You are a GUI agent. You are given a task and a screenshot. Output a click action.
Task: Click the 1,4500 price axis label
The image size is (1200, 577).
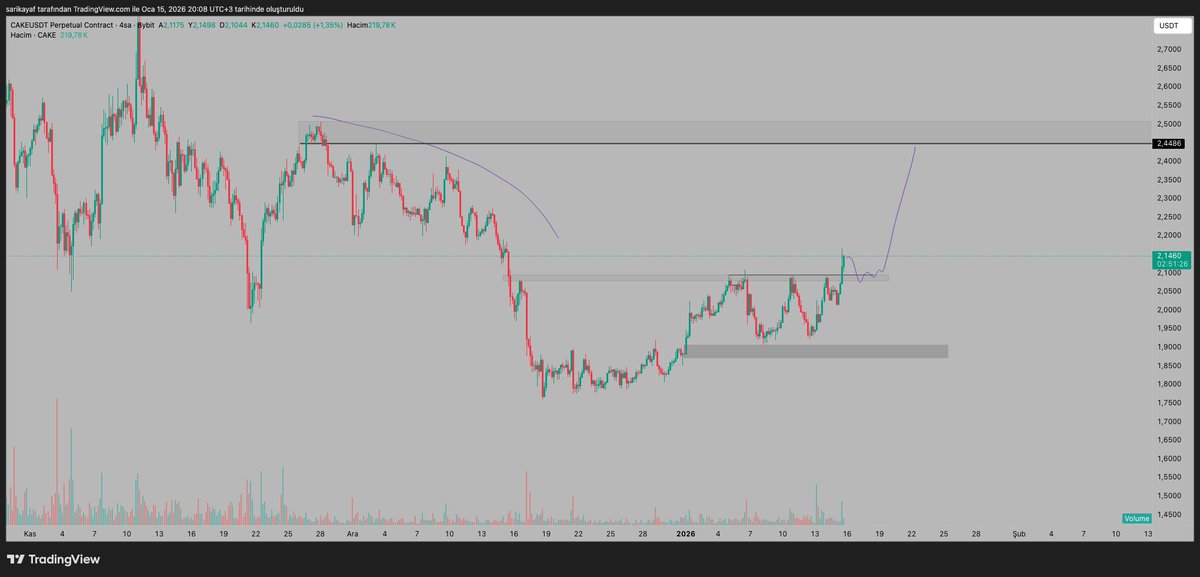click(x=1167, y=514)
